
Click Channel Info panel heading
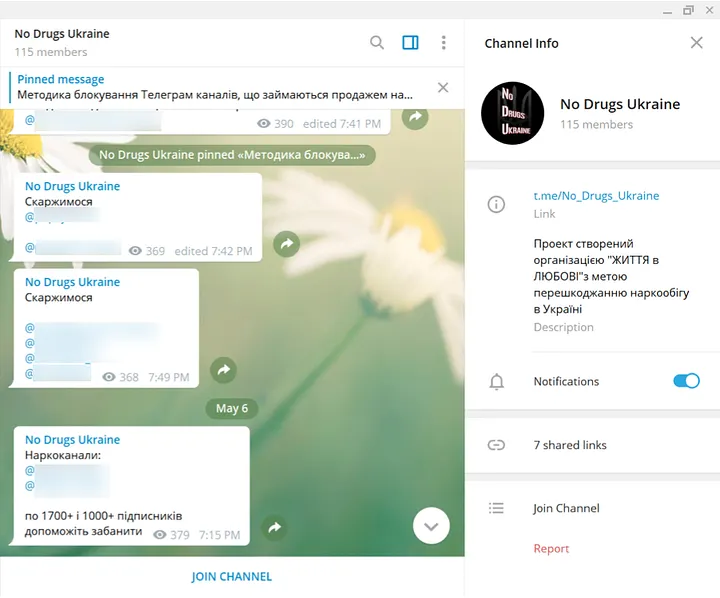[x=521, y=43]
